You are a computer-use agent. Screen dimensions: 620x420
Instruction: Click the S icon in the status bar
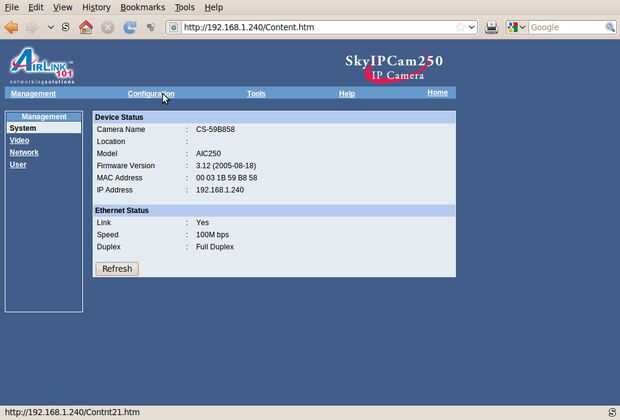[612, 412]
